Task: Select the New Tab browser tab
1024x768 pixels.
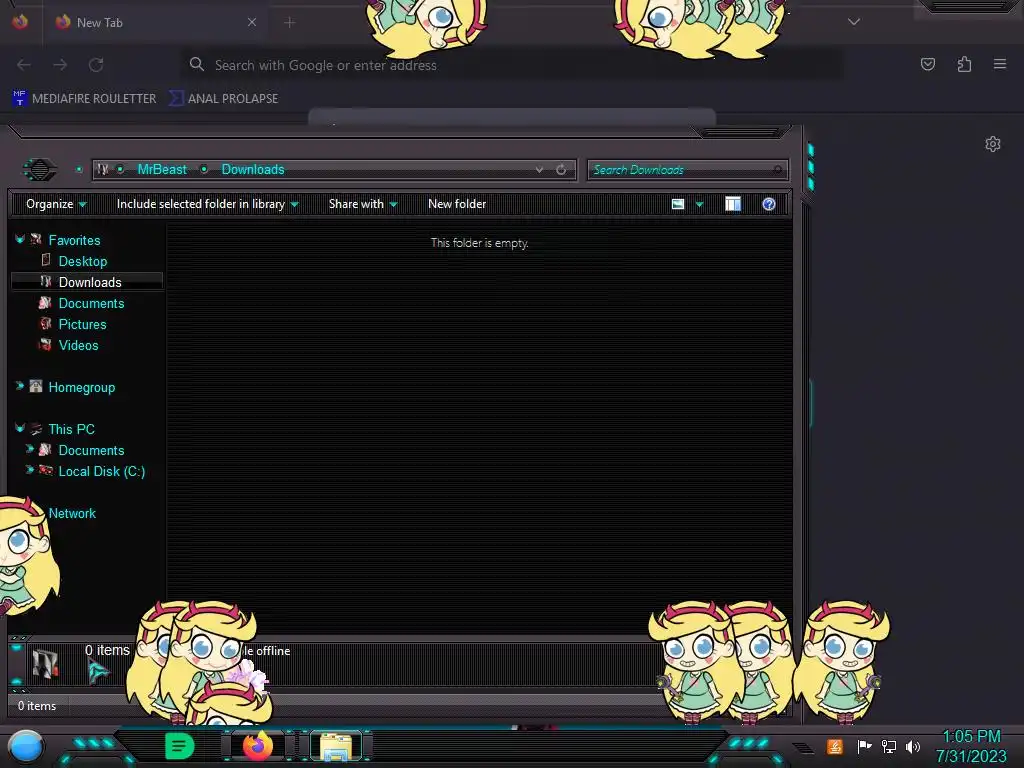Action: tap(154, 22)
